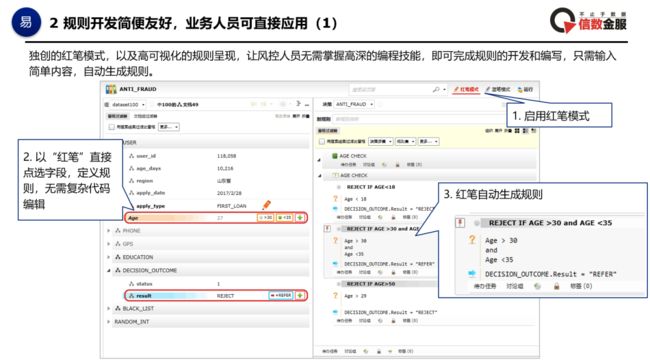
Task: Expand the GPS tree node
Action: pos(109,244)
